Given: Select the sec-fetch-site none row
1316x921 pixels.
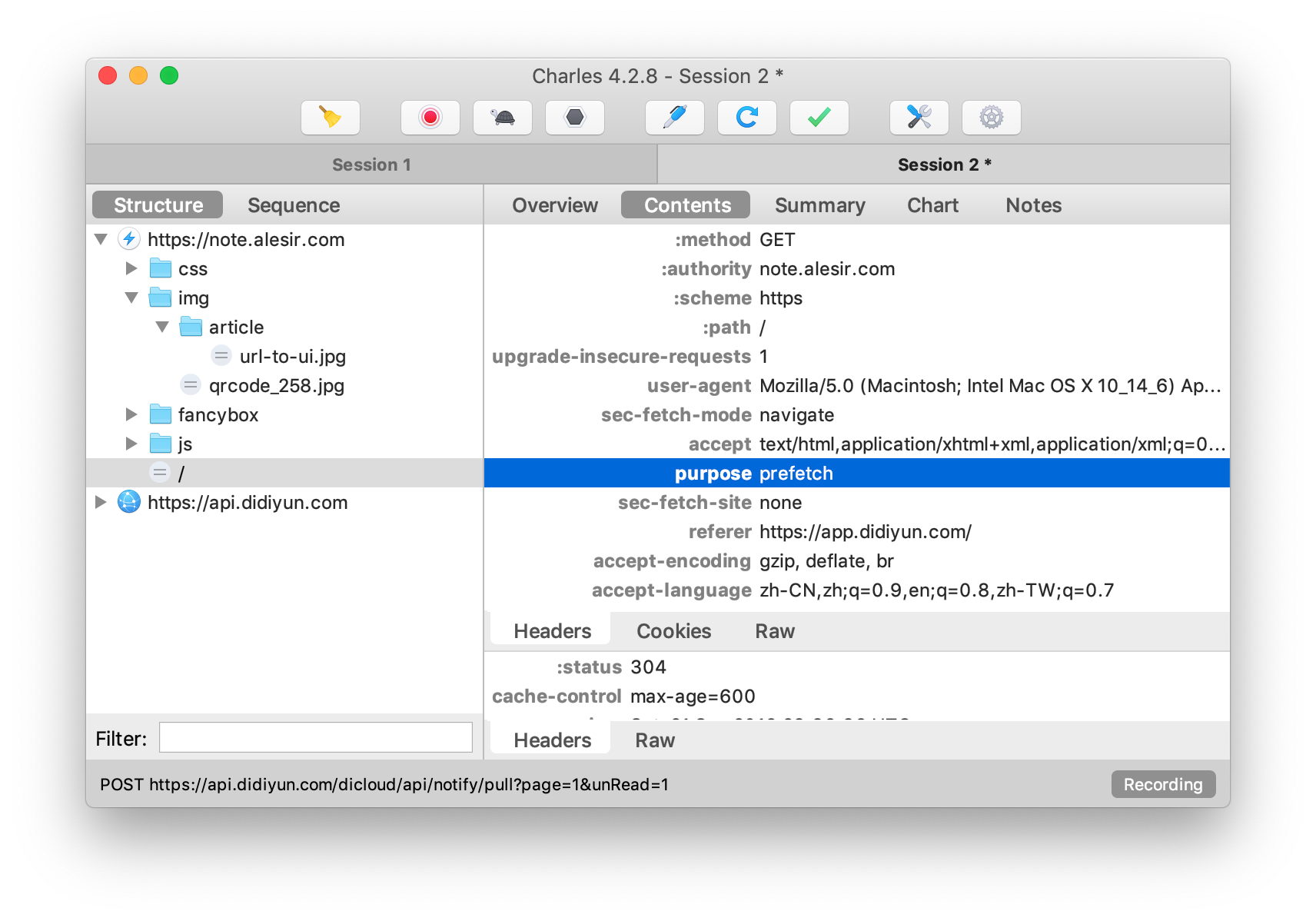Looking at the screenshot, I should coord(857,502).
